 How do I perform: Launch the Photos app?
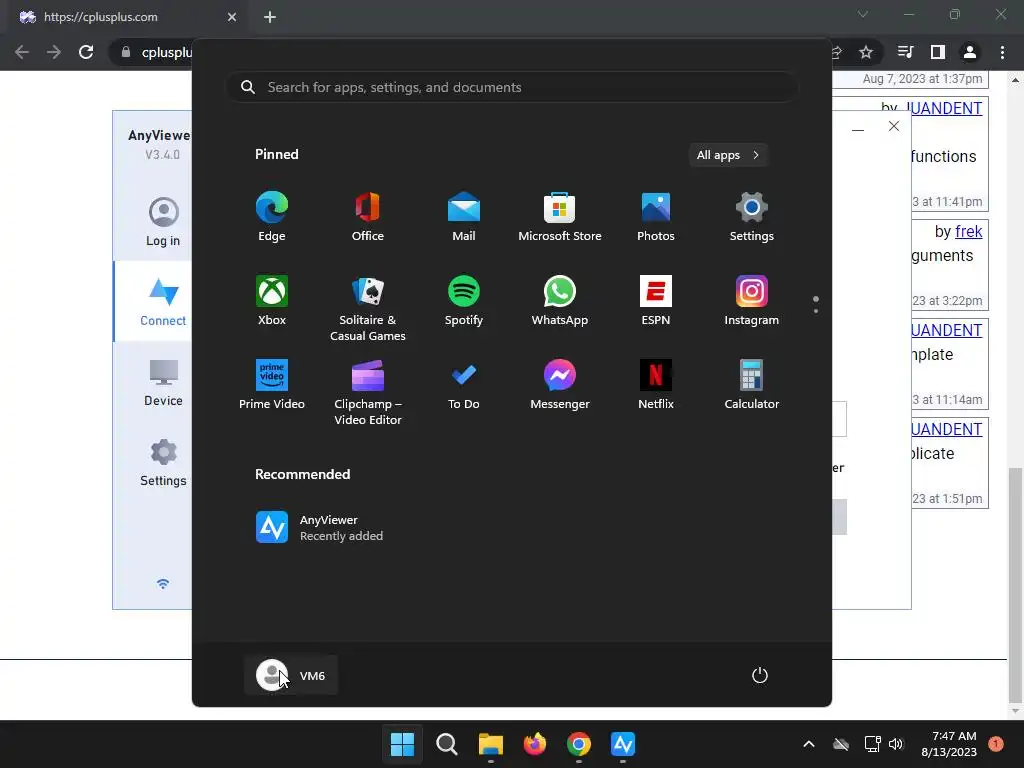click(656, 217)
